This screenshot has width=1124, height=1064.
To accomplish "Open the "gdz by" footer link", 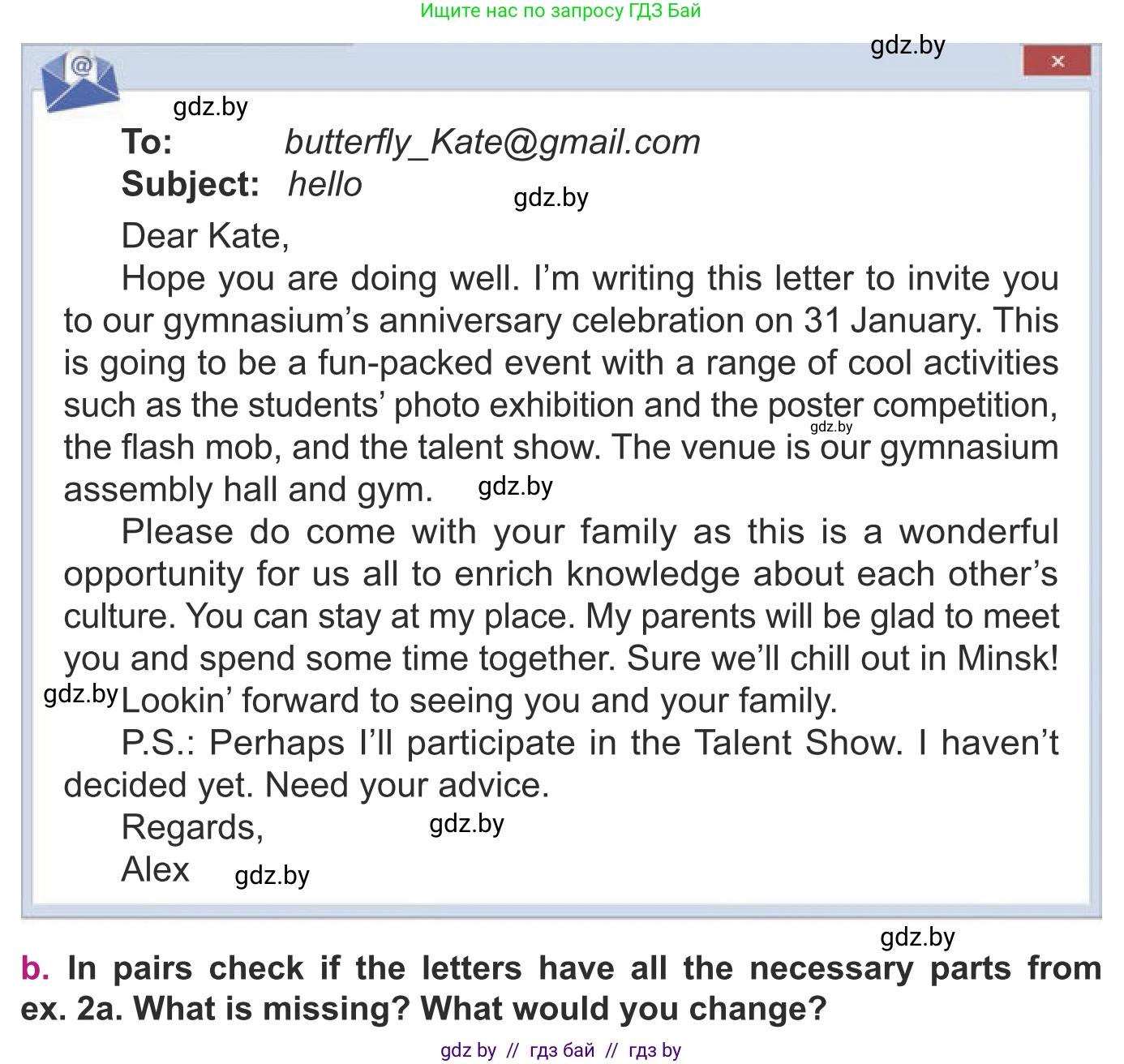I will click(468, 1050).
